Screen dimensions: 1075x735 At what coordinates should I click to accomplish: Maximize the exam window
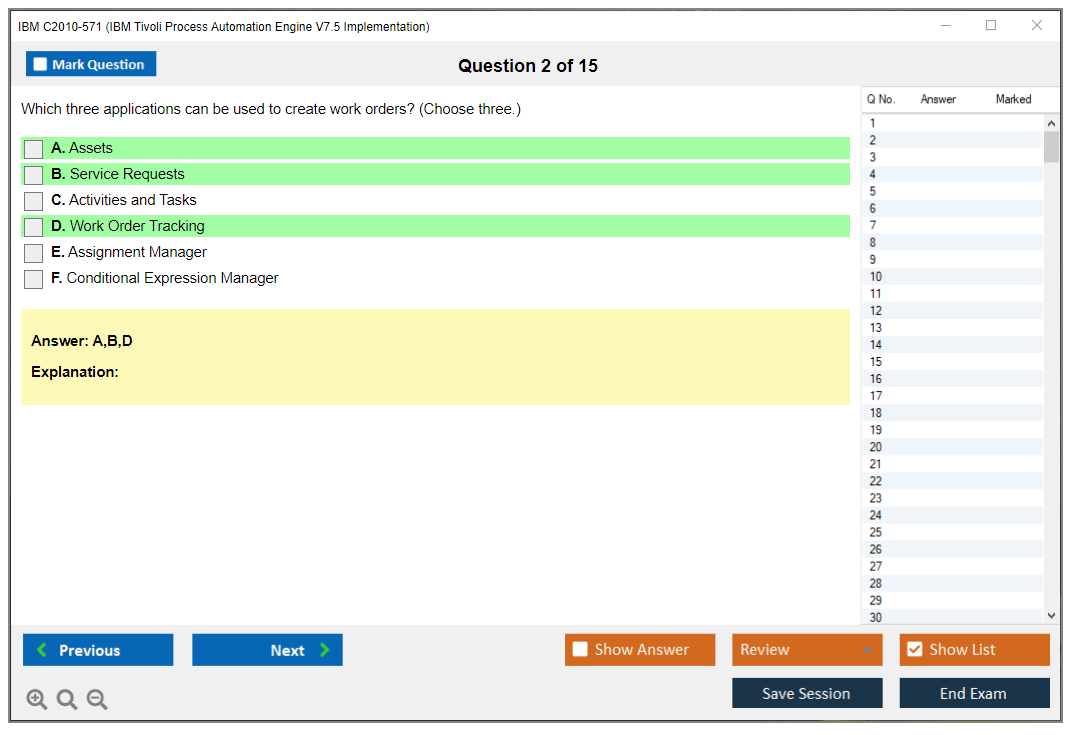pos(991,26)
